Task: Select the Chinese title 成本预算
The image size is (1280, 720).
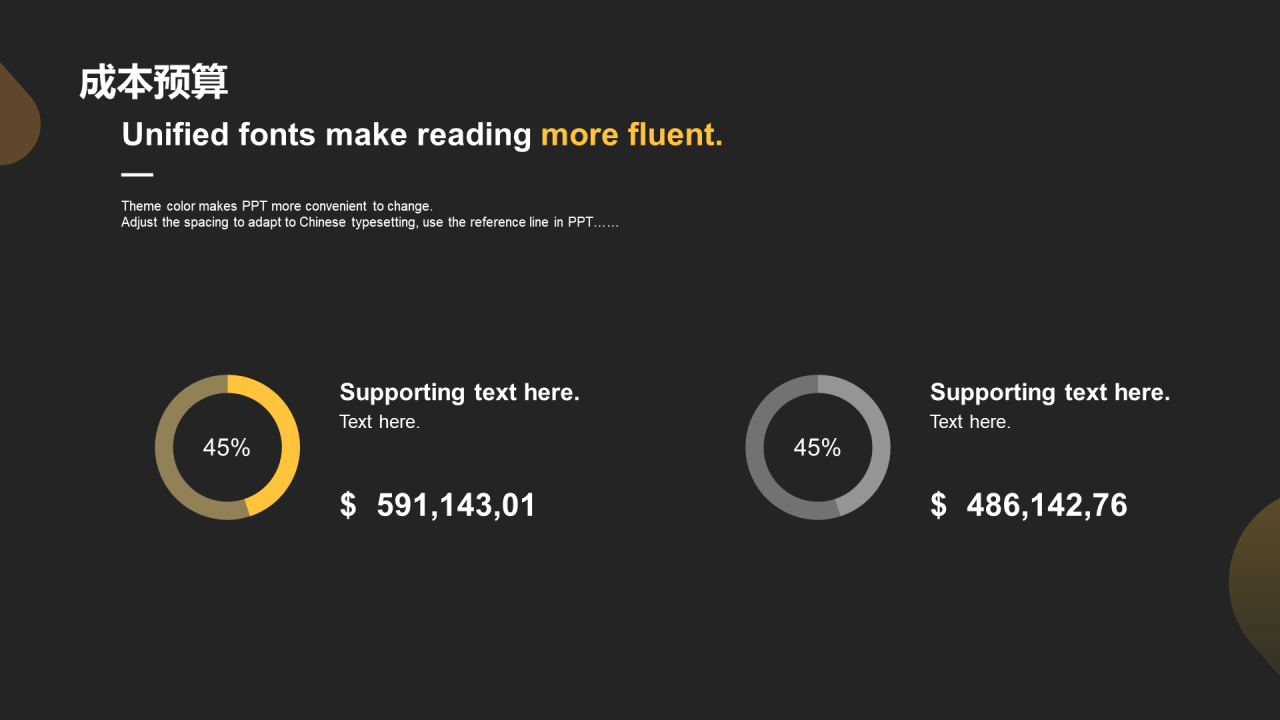Action: (153, 82)
